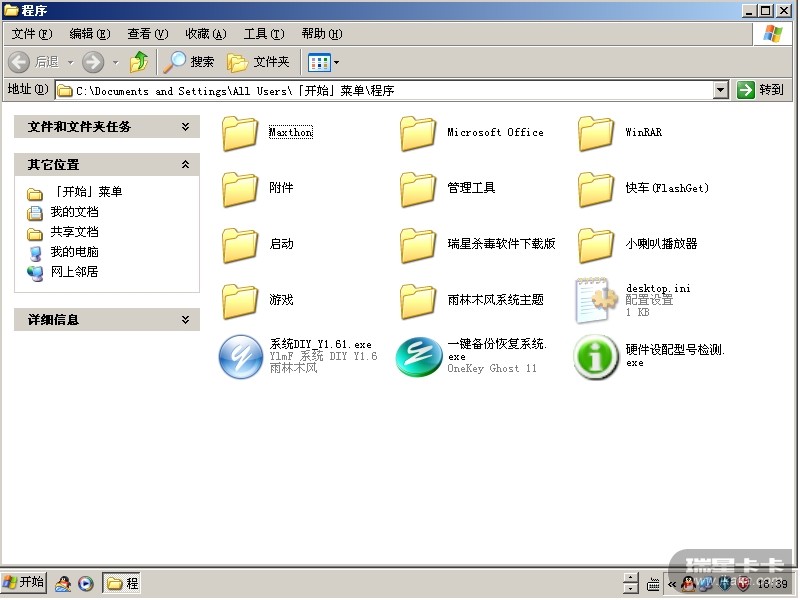Click the Forward arrow button

tap(93, 62)
